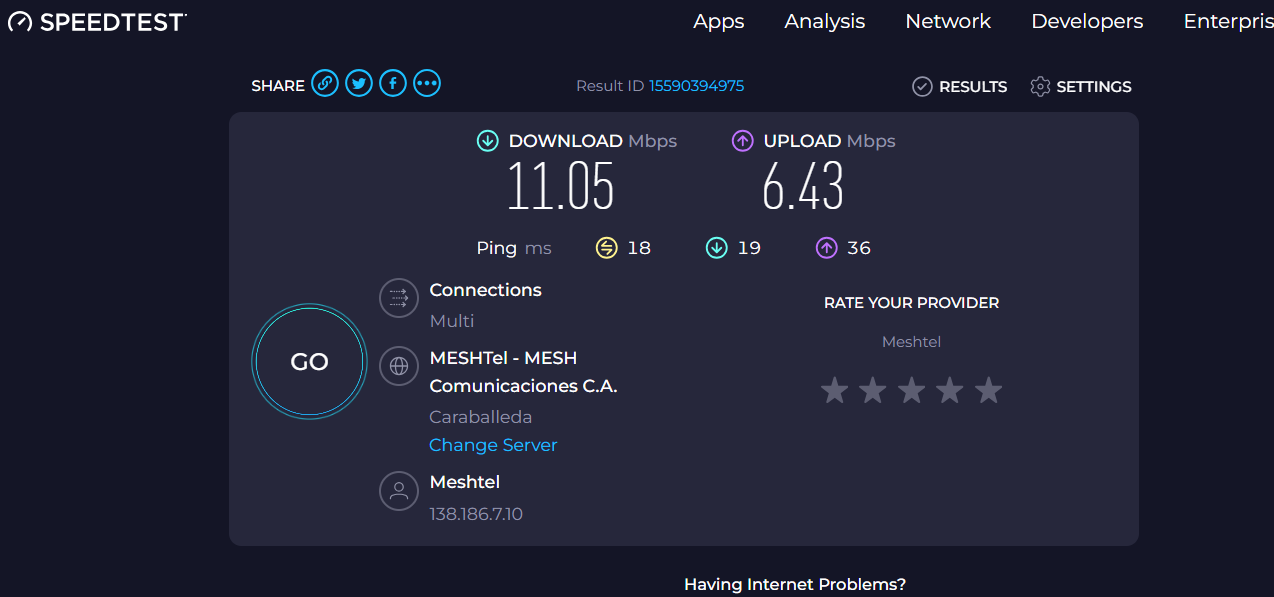Share result on Twitter icon

(359, 84)
